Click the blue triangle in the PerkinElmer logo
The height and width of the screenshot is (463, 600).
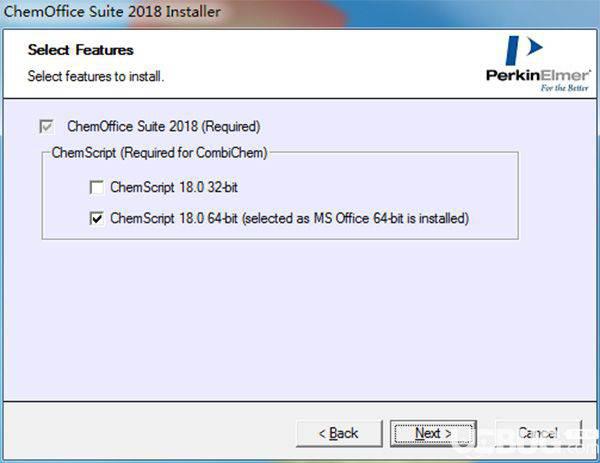(x=535, y=46)
